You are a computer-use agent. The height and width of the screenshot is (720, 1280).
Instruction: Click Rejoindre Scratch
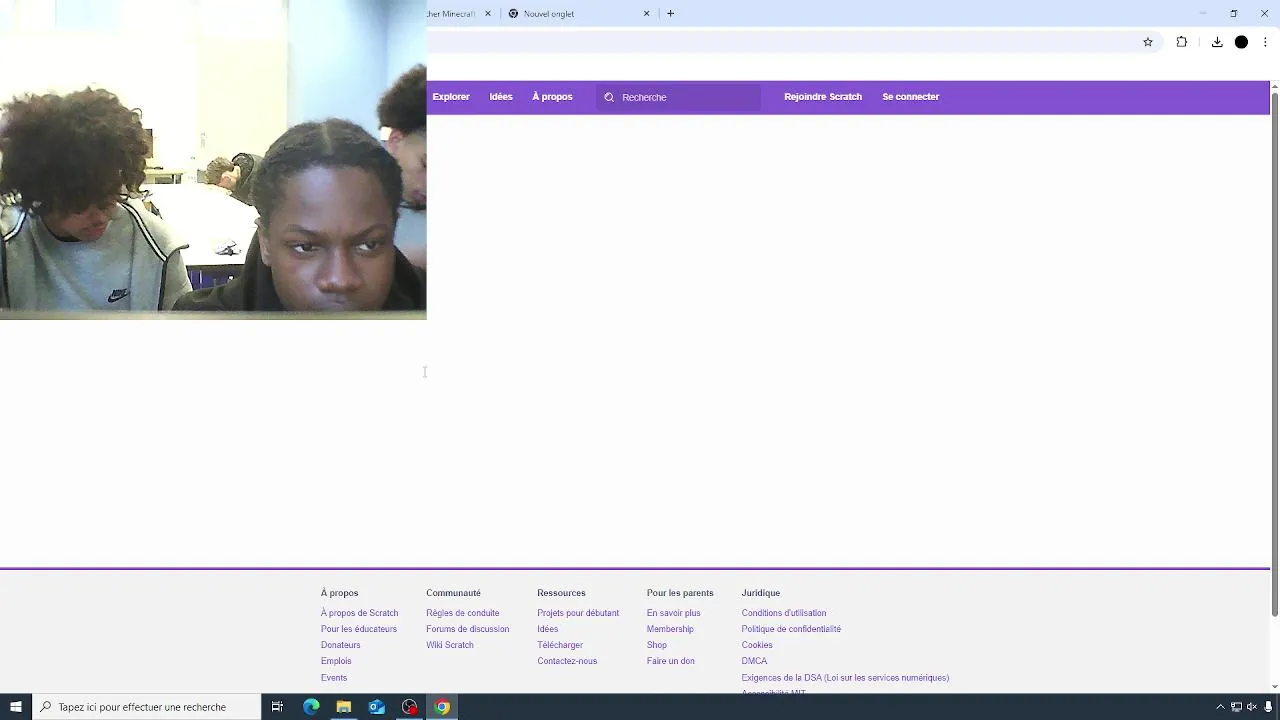coord(823,97)
